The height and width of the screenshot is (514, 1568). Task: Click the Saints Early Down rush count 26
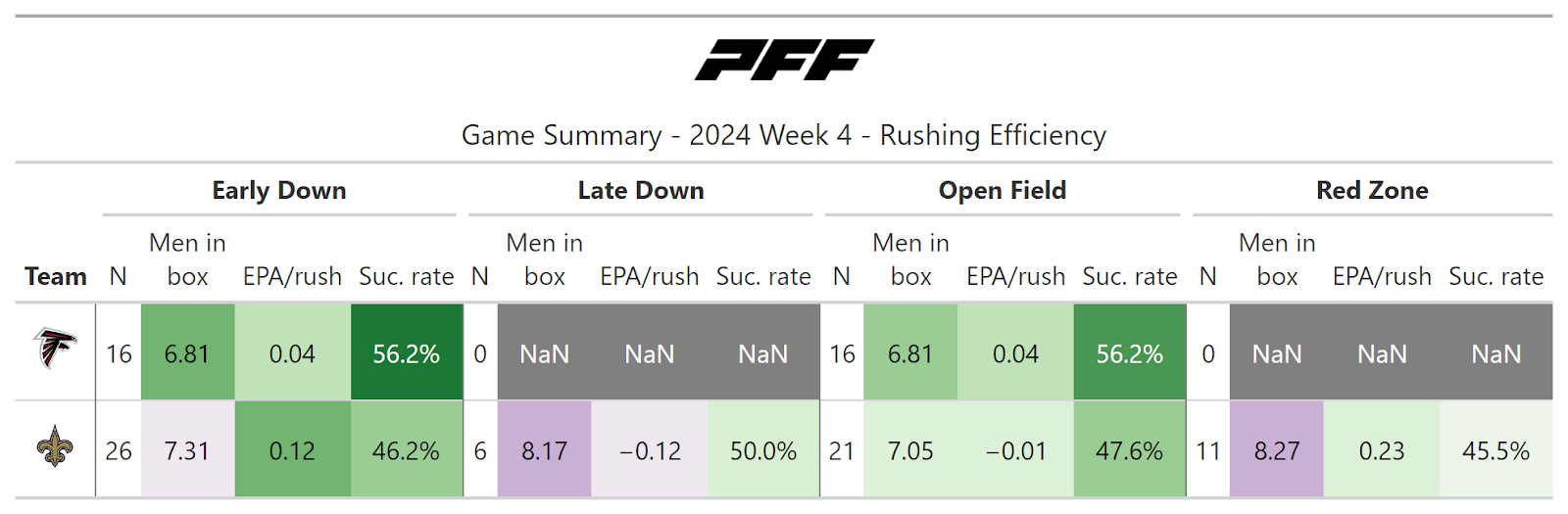click(x=119, y=450)
